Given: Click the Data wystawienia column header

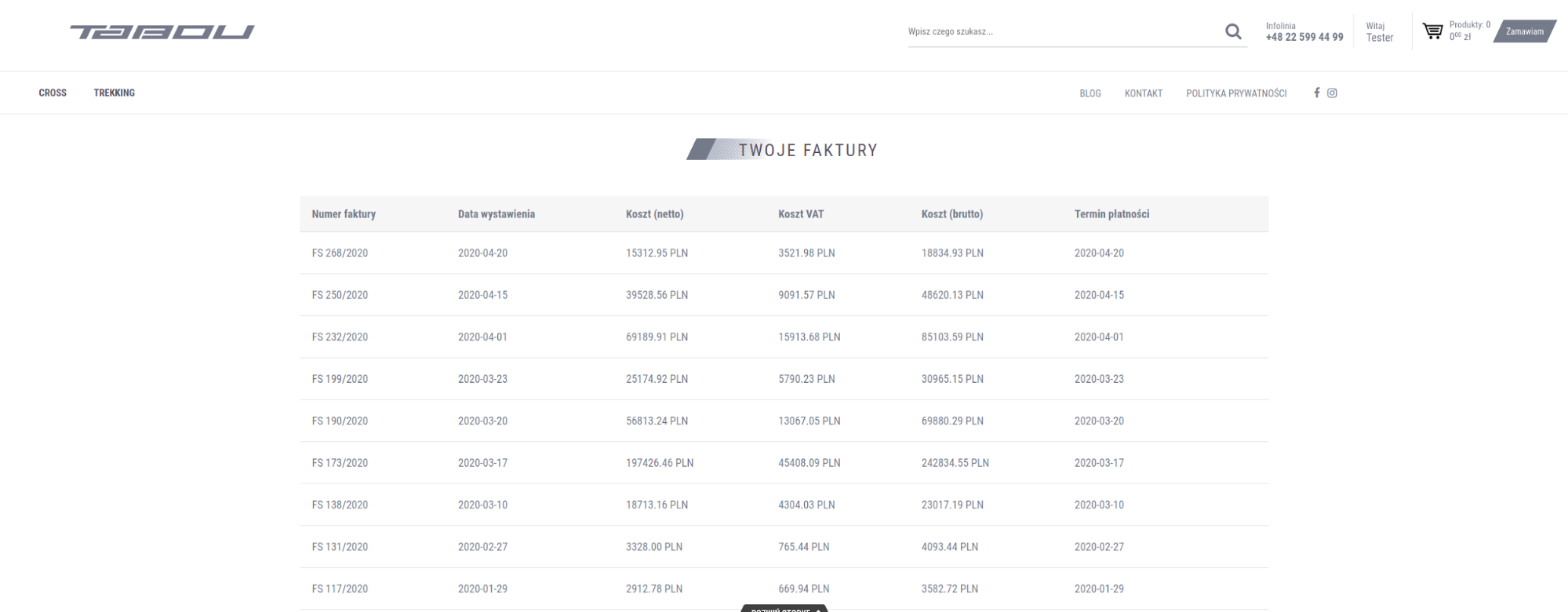Looking at the screenshot, I should pos(497,214).
